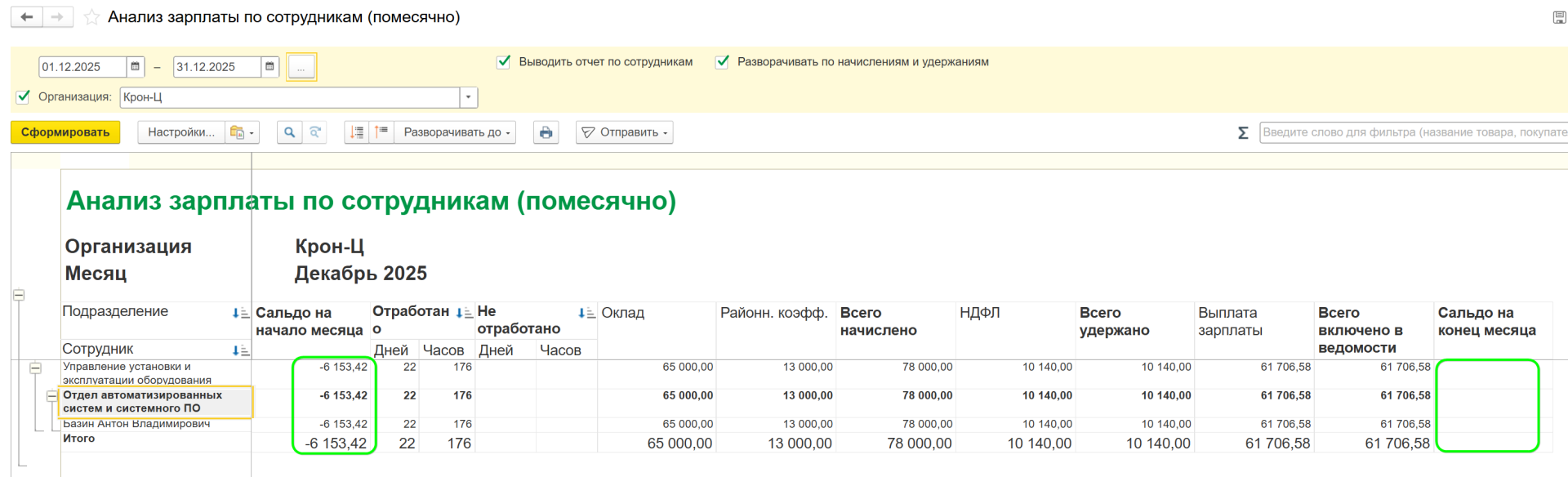Go forward using the right arrow
Screen dimensions: 1568x477
coord(56,17)
